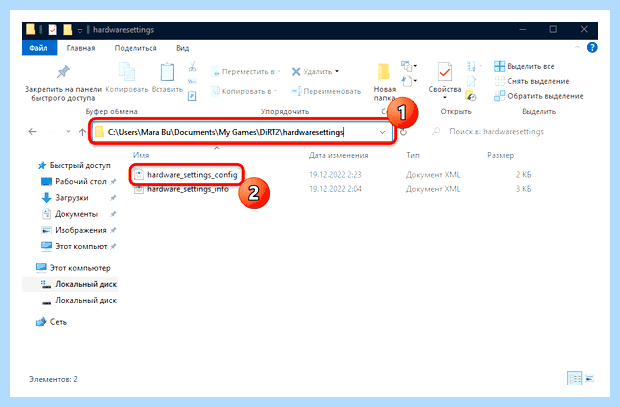620x407 pixels.
Task: Click the title bar properties checkmark icon
Action: pos(53,30)
